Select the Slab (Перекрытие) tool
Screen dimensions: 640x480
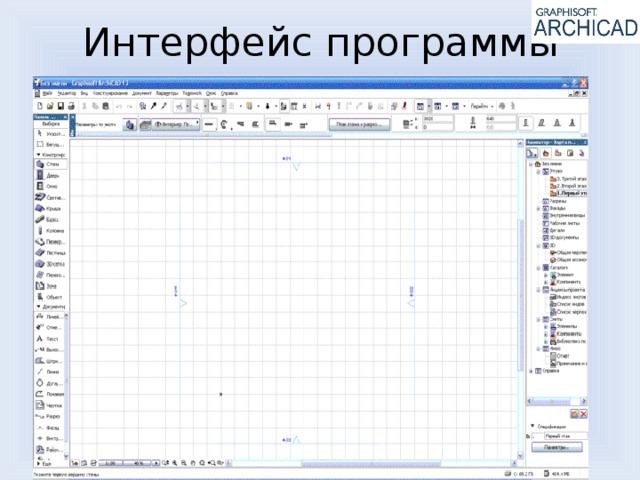coord(51,242)
